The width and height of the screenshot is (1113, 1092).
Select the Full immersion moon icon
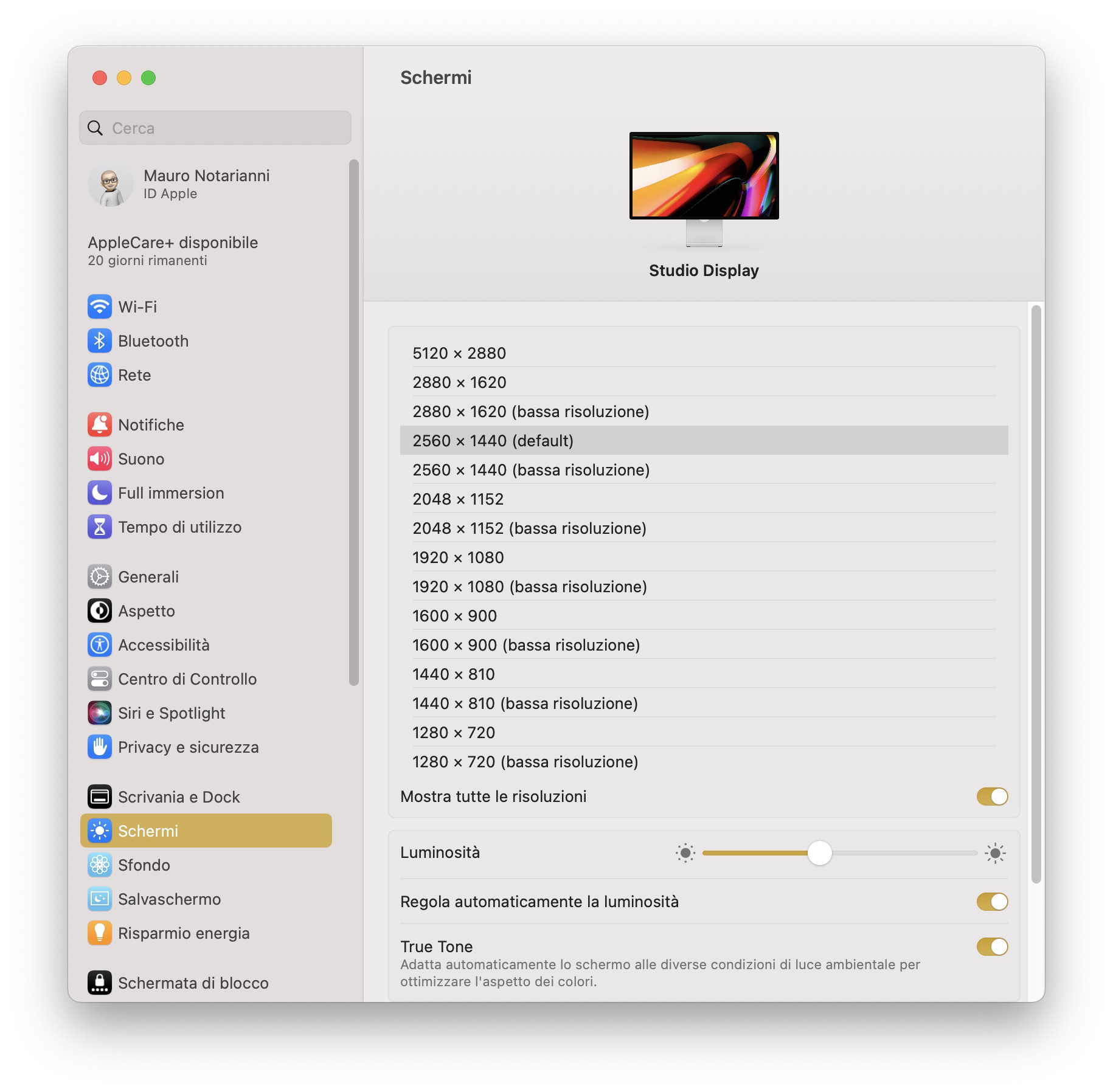pyautogui.click(x=100, y=492)
